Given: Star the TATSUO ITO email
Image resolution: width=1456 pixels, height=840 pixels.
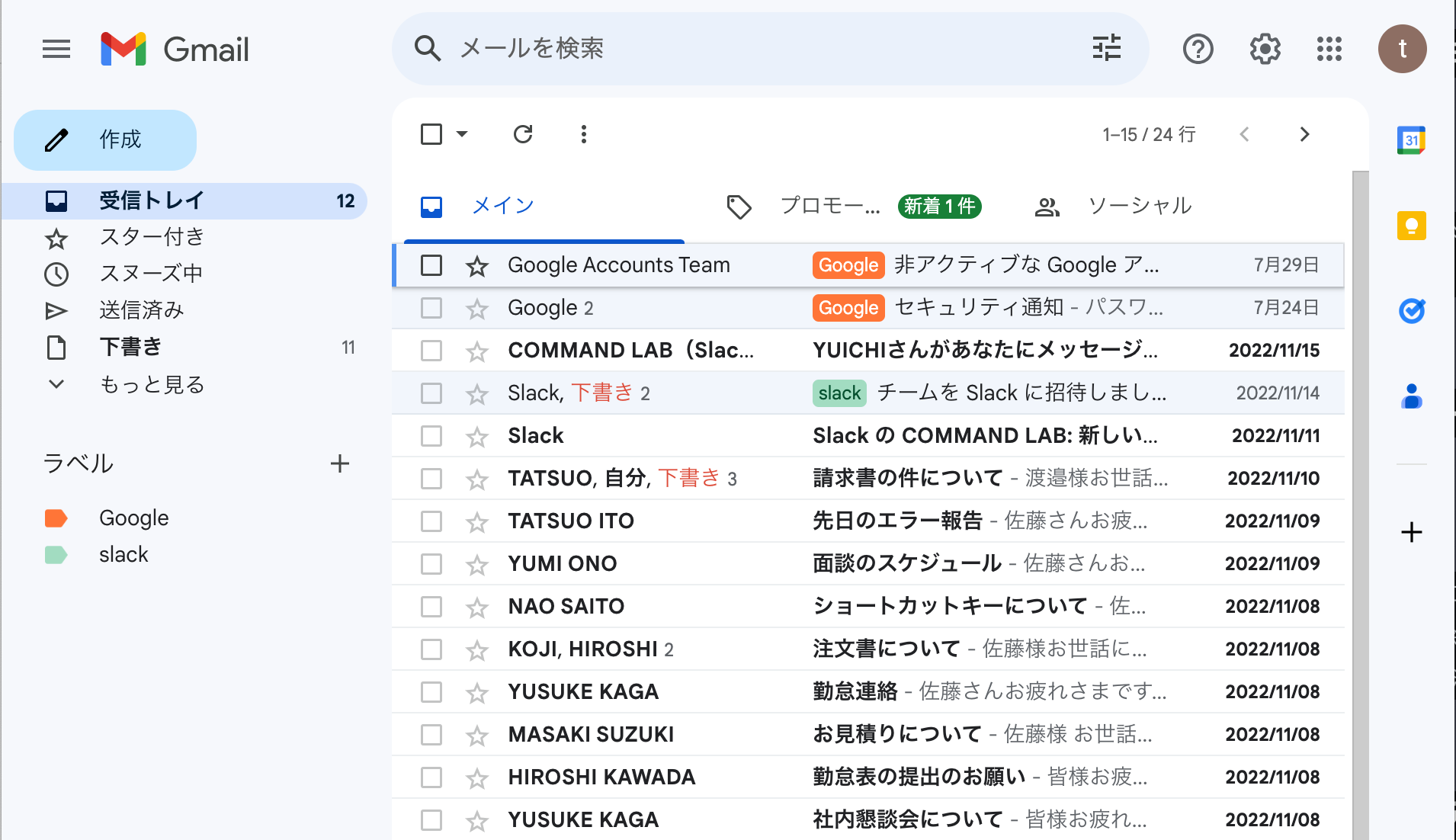Looking at the screenshot, I should (477, 521).
